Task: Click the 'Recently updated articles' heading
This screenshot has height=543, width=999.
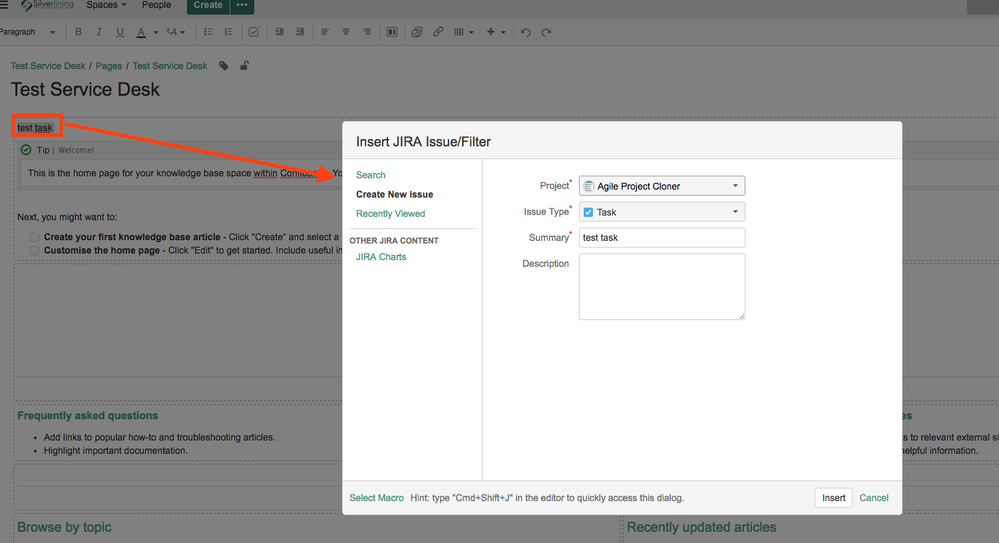Action: tap(701, 527)
